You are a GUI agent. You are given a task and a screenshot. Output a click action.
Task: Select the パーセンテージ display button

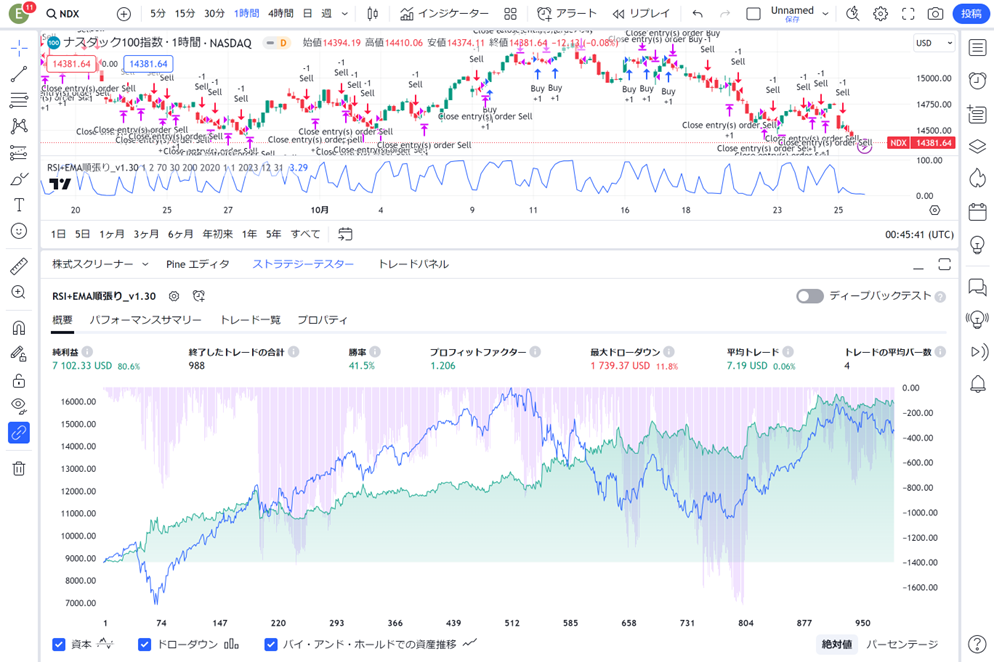pyautogui.click(x=902, y=645)
